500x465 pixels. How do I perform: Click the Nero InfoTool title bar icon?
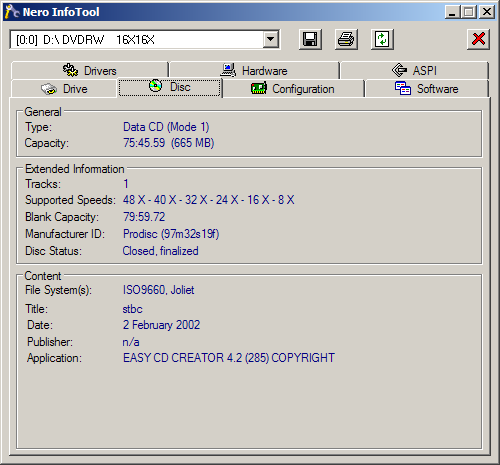12,12
